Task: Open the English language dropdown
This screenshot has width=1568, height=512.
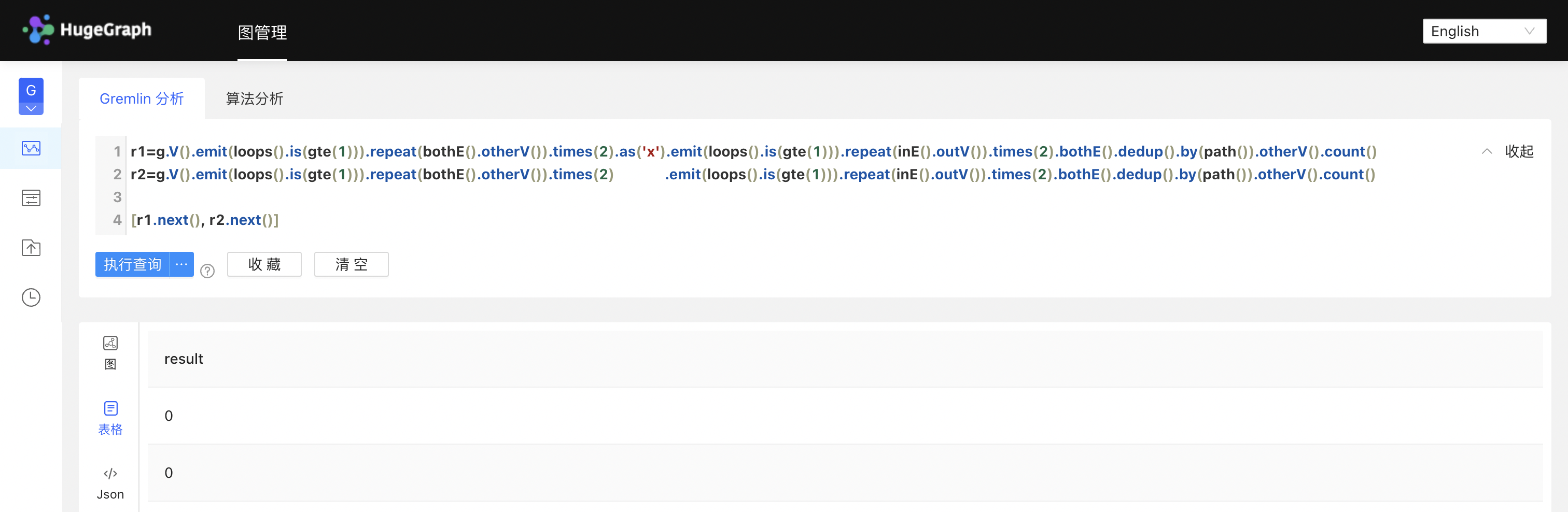Action: coord(1485,31)
